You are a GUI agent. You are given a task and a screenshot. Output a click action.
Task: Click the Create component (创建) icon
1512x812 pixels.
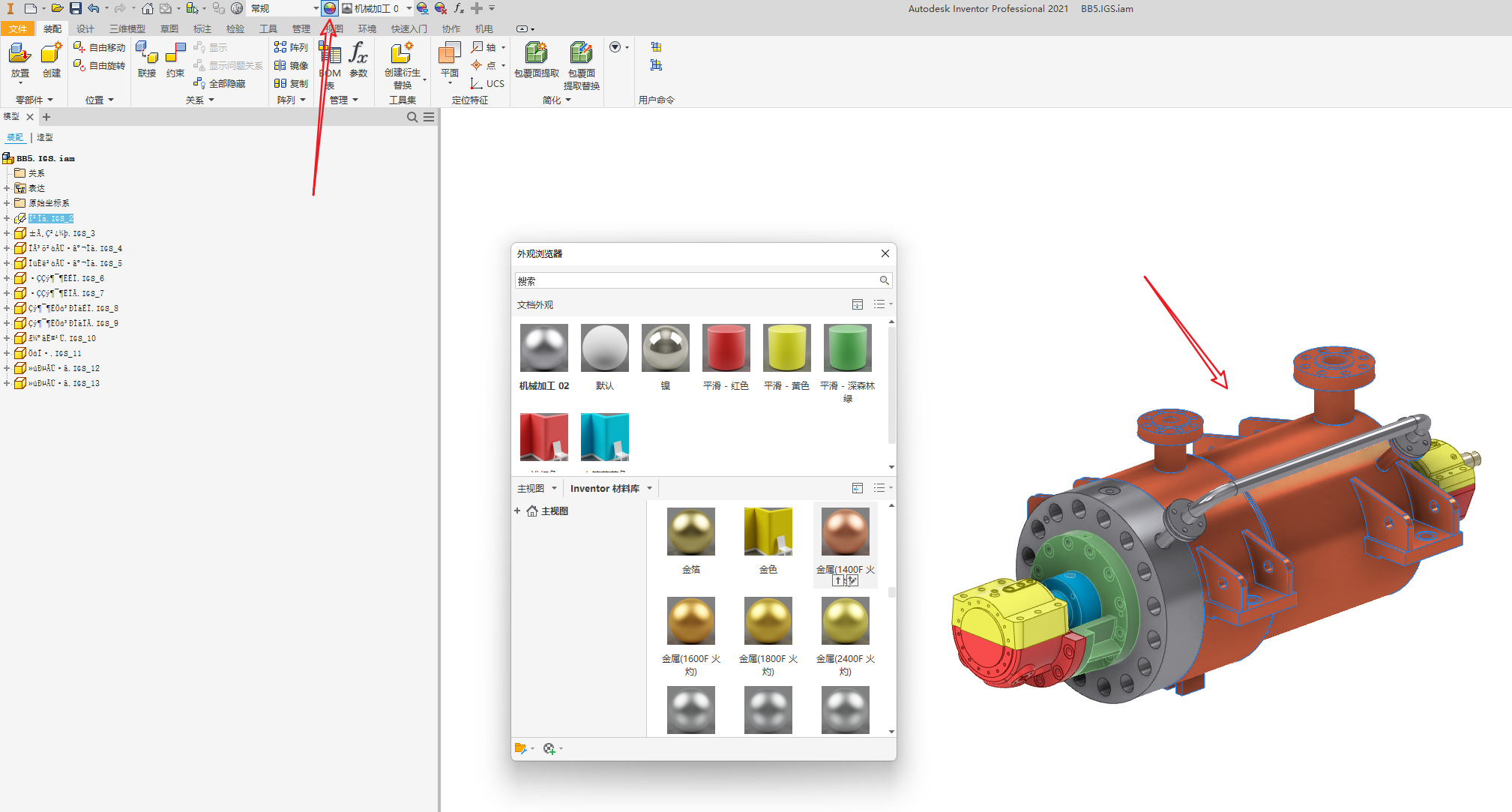(51, 54)
